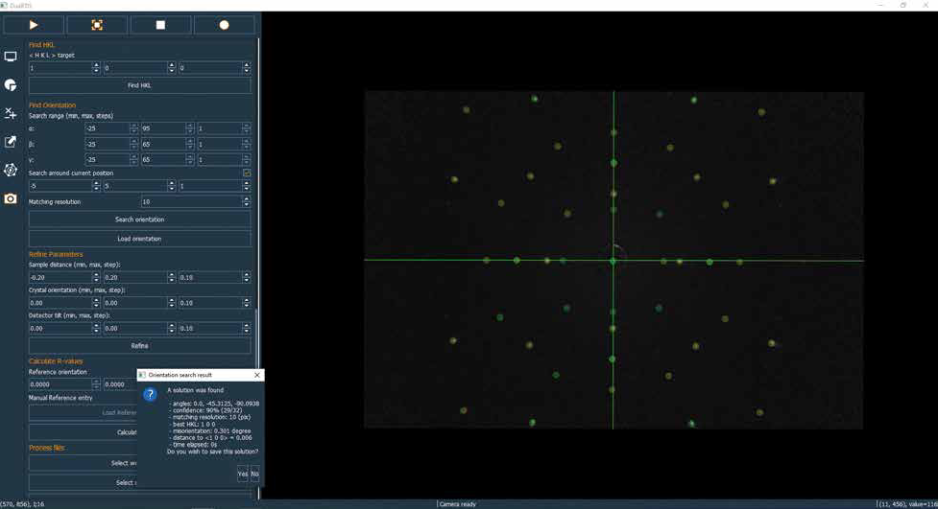Image resolution: width=938 pixels, height=509 pixels.
Task: Click the X-plus calibration sidebar icon
Action: [x=11, y=114]
